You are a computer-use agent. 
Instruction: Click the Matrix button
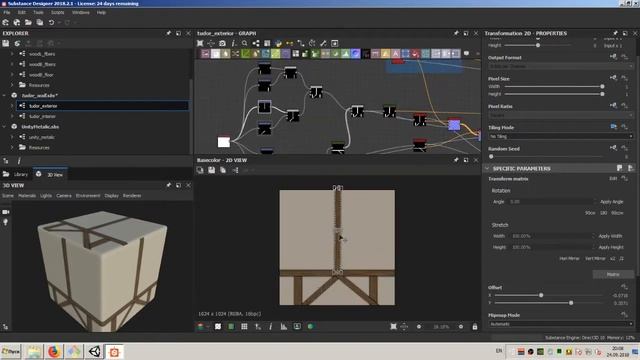tap(613, 274)
